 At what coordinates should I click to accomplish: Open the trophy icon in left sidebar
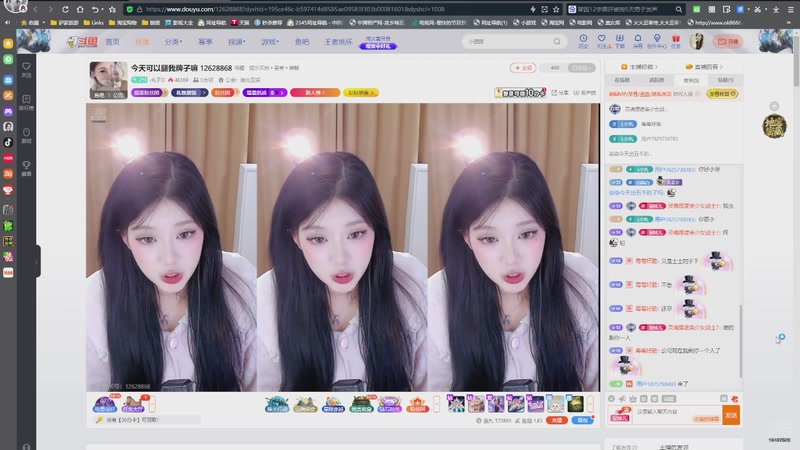coord(27,165)
